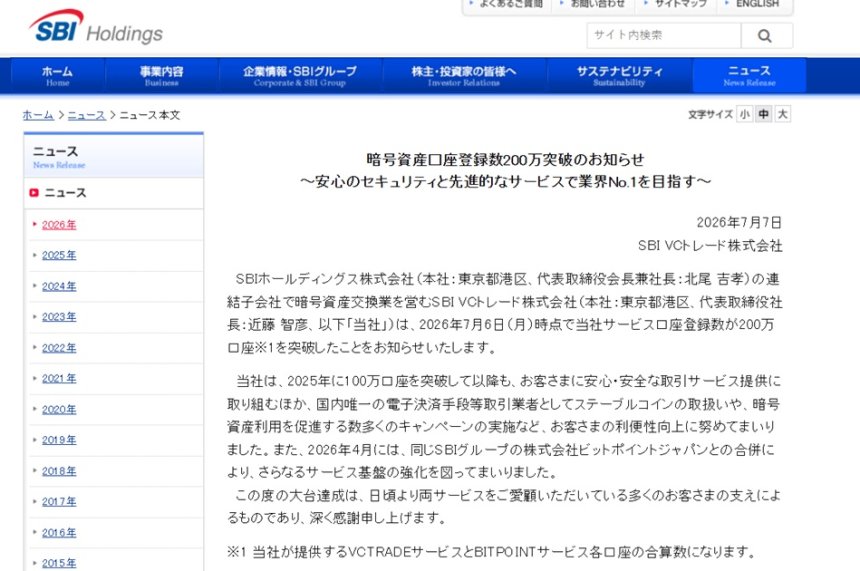Viewport: 860px width, 571px height.
Task: Open the 2024年 news archive
Action: 59,286
